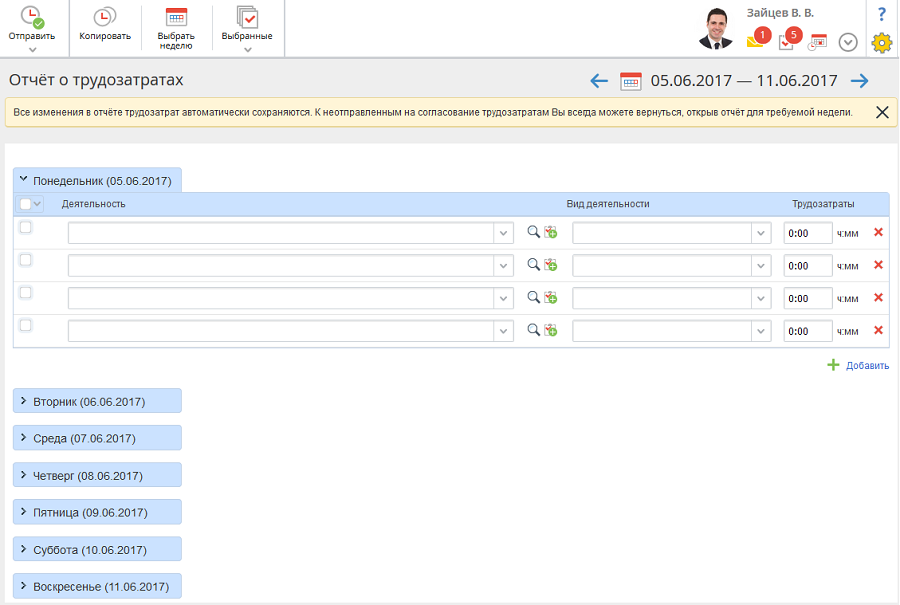Go to previous week arrow

(x=599, y=81)
